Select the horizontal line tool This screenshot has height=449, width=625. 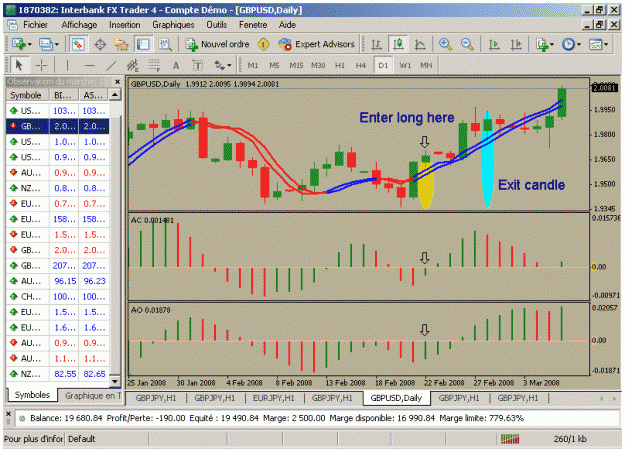click(x=90, y=65)
